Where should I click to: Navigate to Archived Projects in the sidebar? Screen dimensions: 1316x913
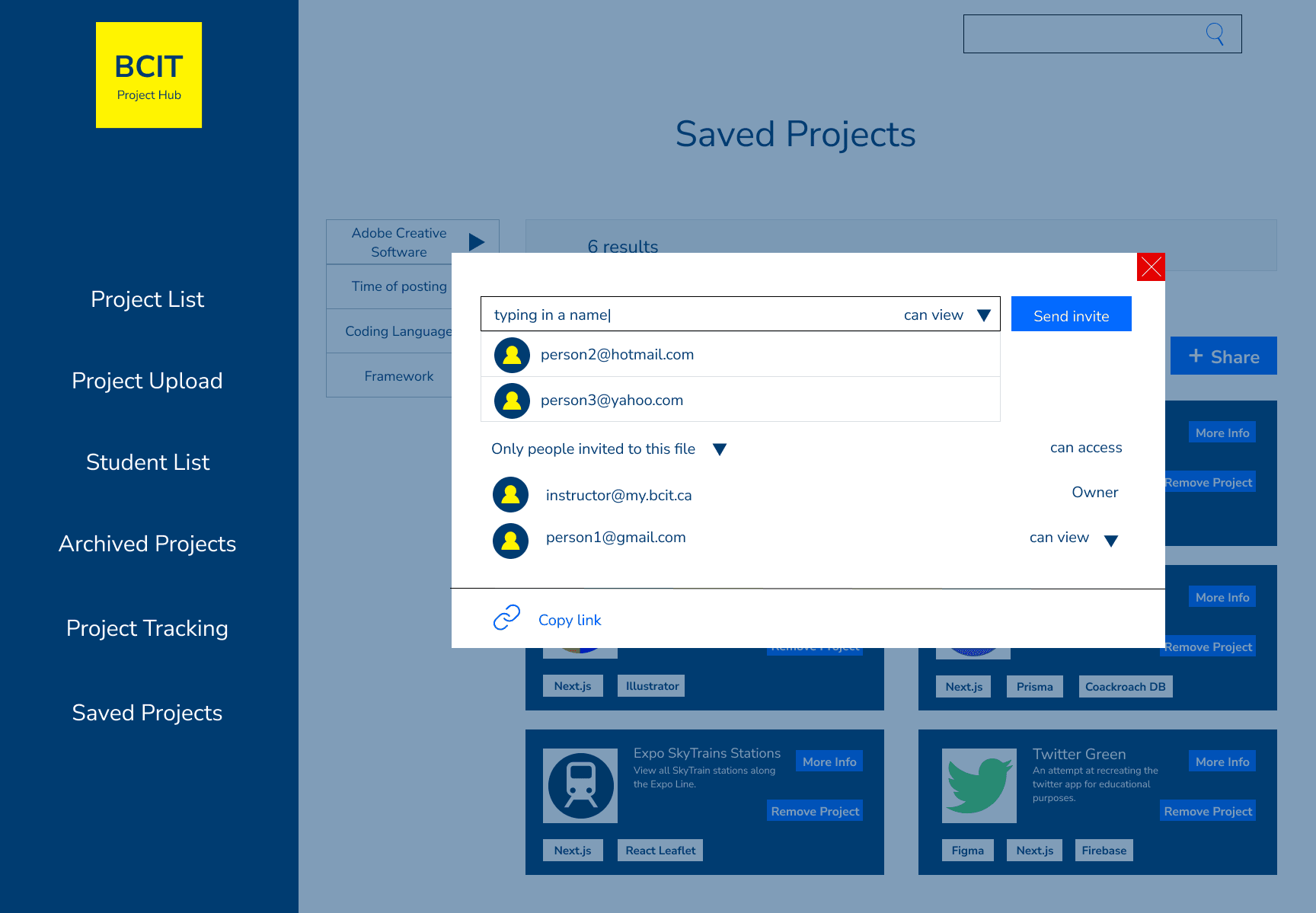click(x=147, y=544)
